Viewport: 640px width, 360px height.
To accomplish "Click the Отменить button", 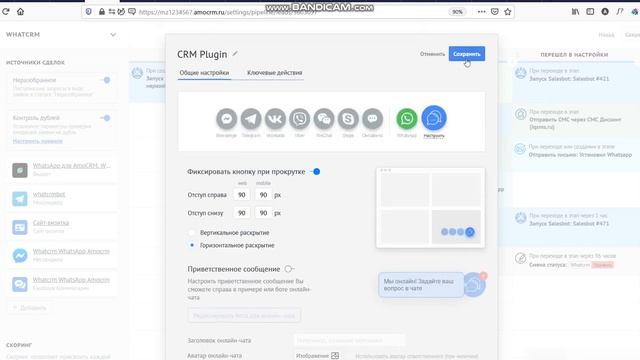I will [432, 54].
